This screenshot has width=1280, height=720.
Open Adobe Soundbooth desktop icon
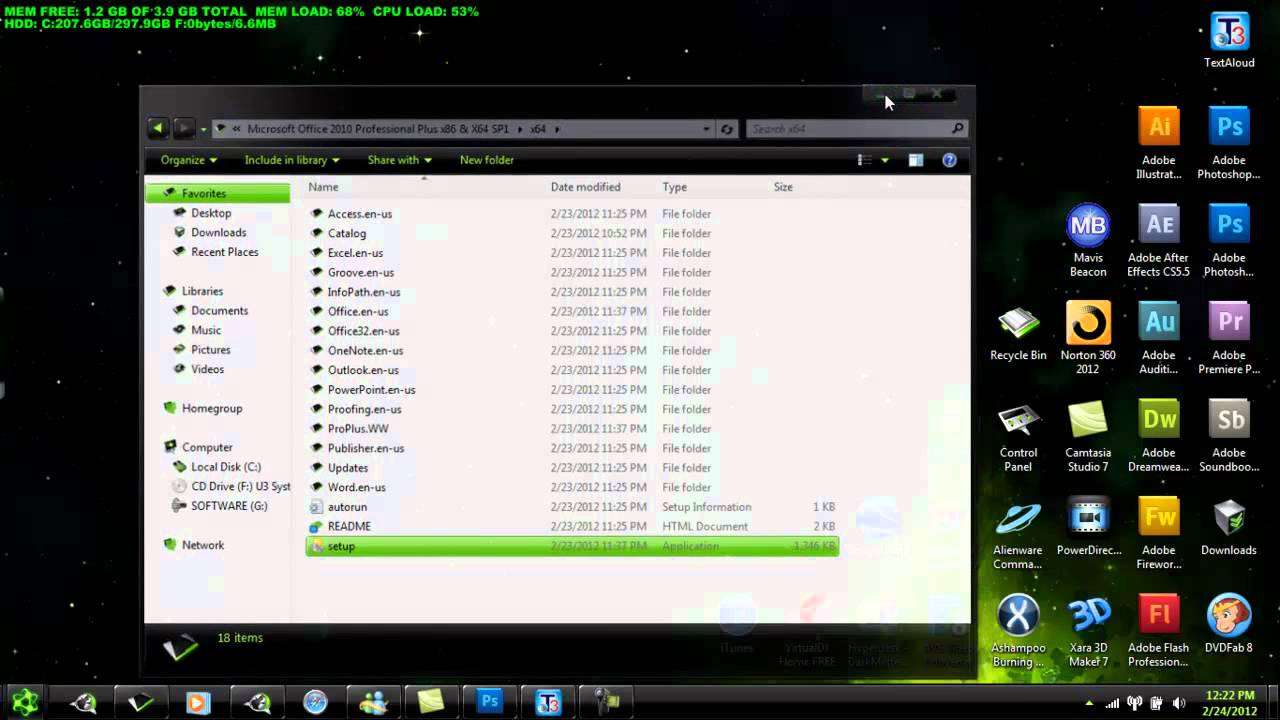(x=1229, y=436)
